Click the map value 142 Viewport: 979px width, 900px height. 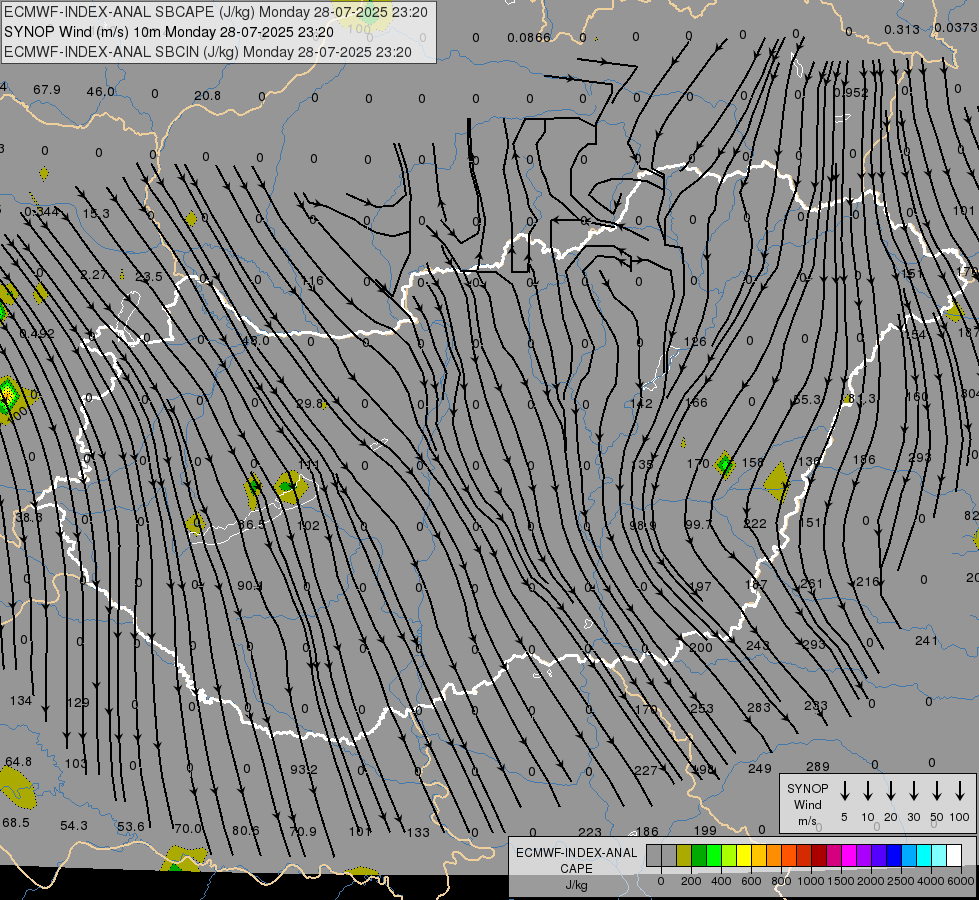[x=641, y=403]
